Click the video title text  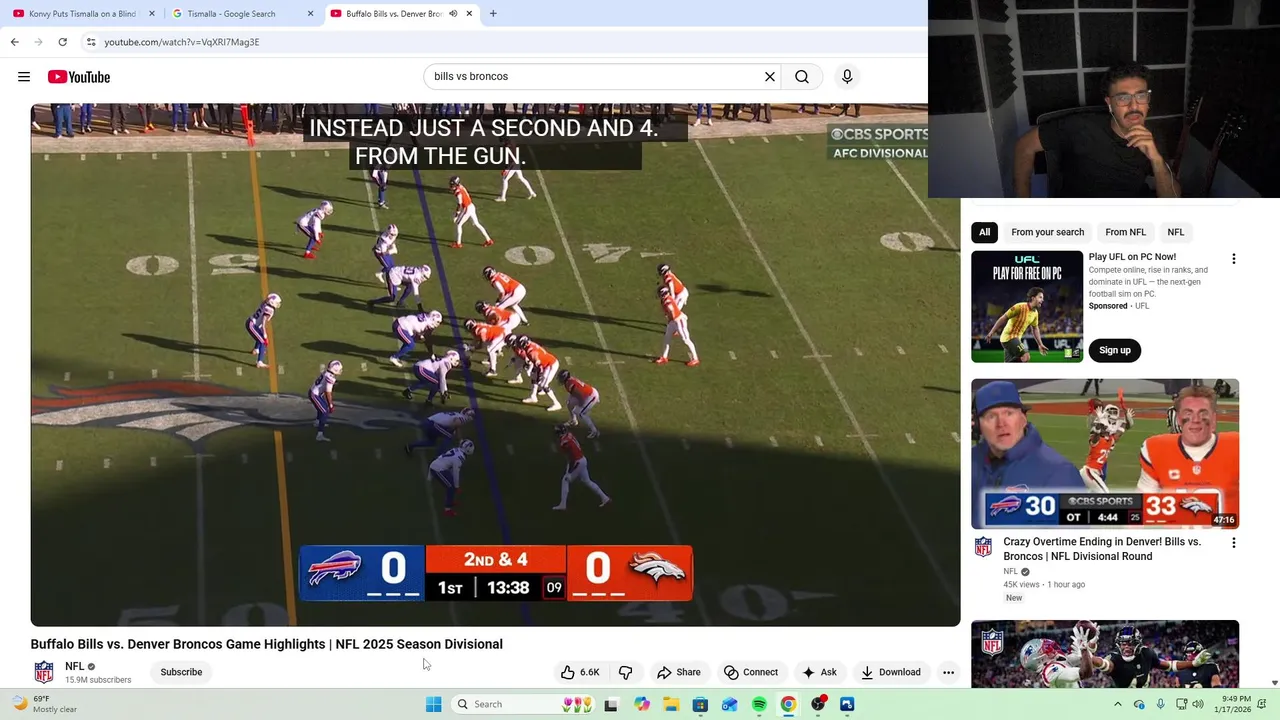[x=267, y=644]
